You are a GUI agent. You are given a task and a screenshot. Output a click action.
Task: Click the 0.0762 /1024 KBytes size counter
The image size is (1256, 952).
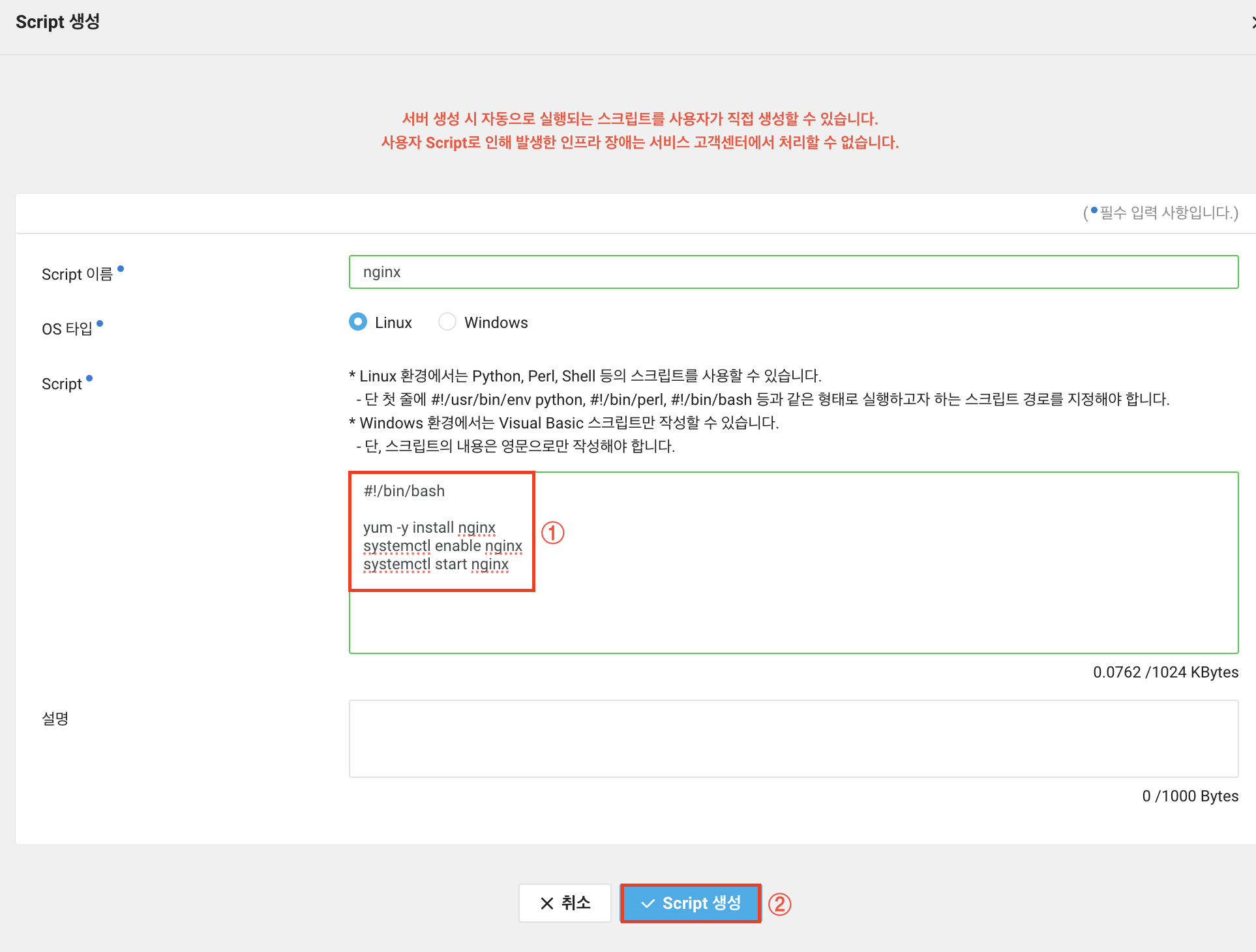(x=1165, y=672)
